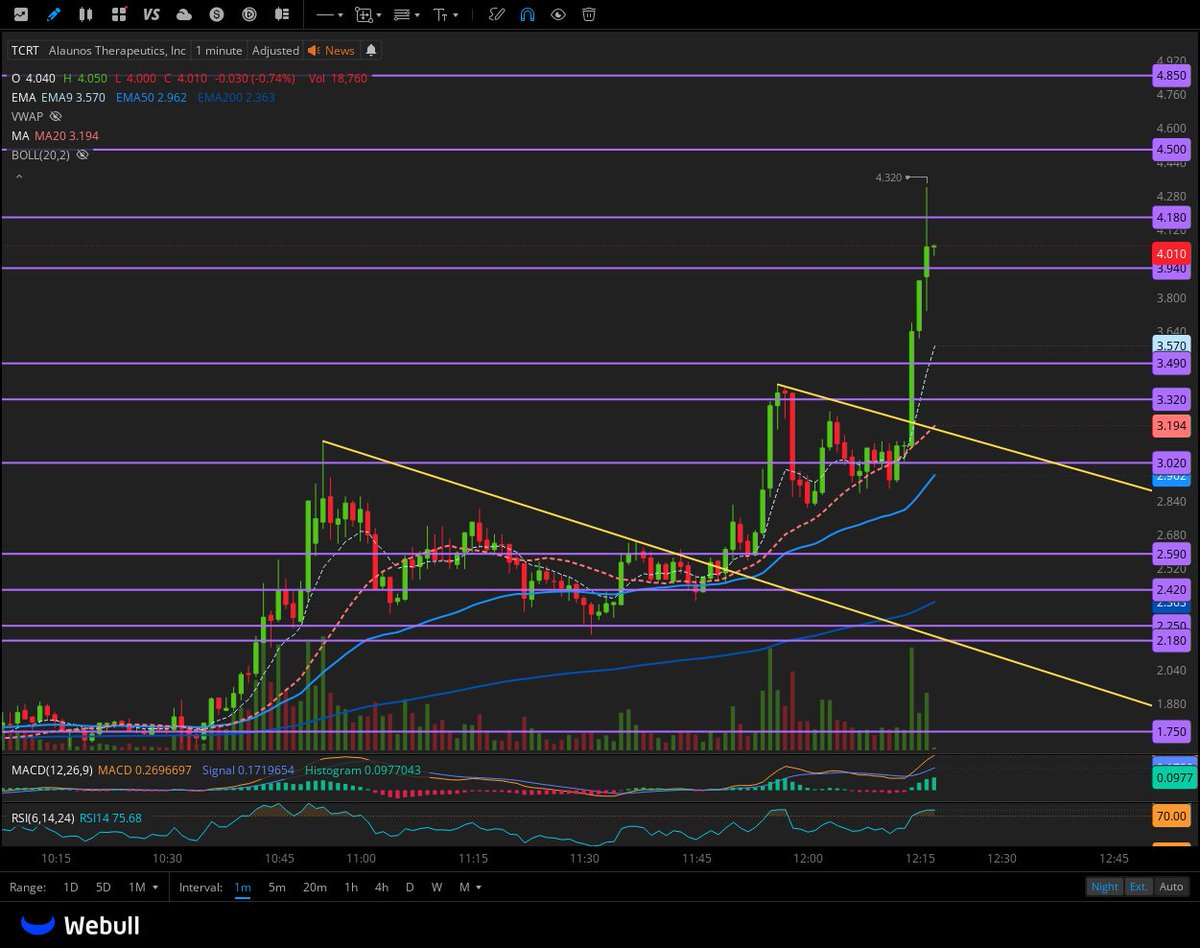Click the 3.320 price level label

coord(1172,399)
